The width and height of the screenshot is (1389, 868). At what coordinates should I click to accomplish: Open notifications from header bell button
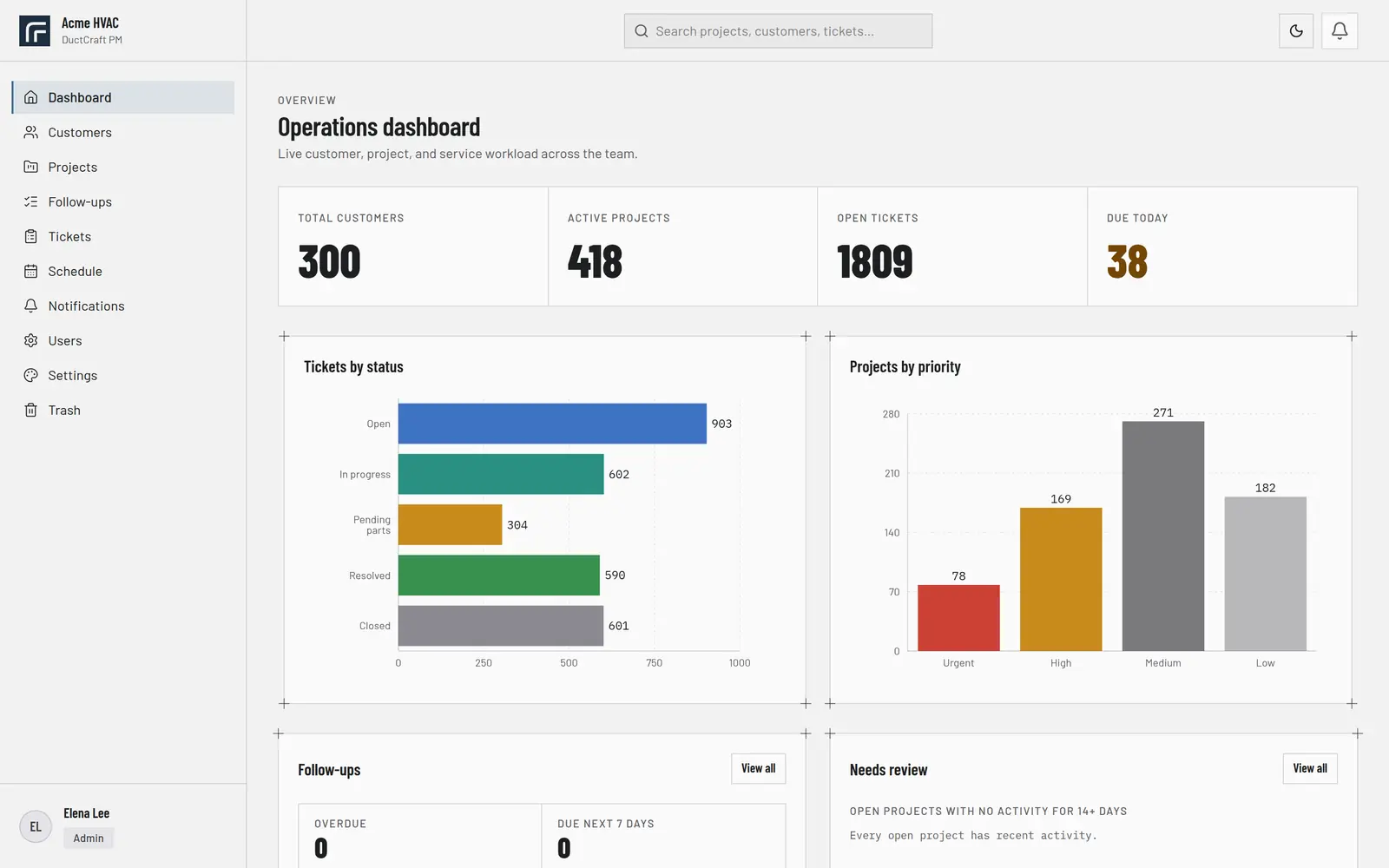coord(1340,31)
